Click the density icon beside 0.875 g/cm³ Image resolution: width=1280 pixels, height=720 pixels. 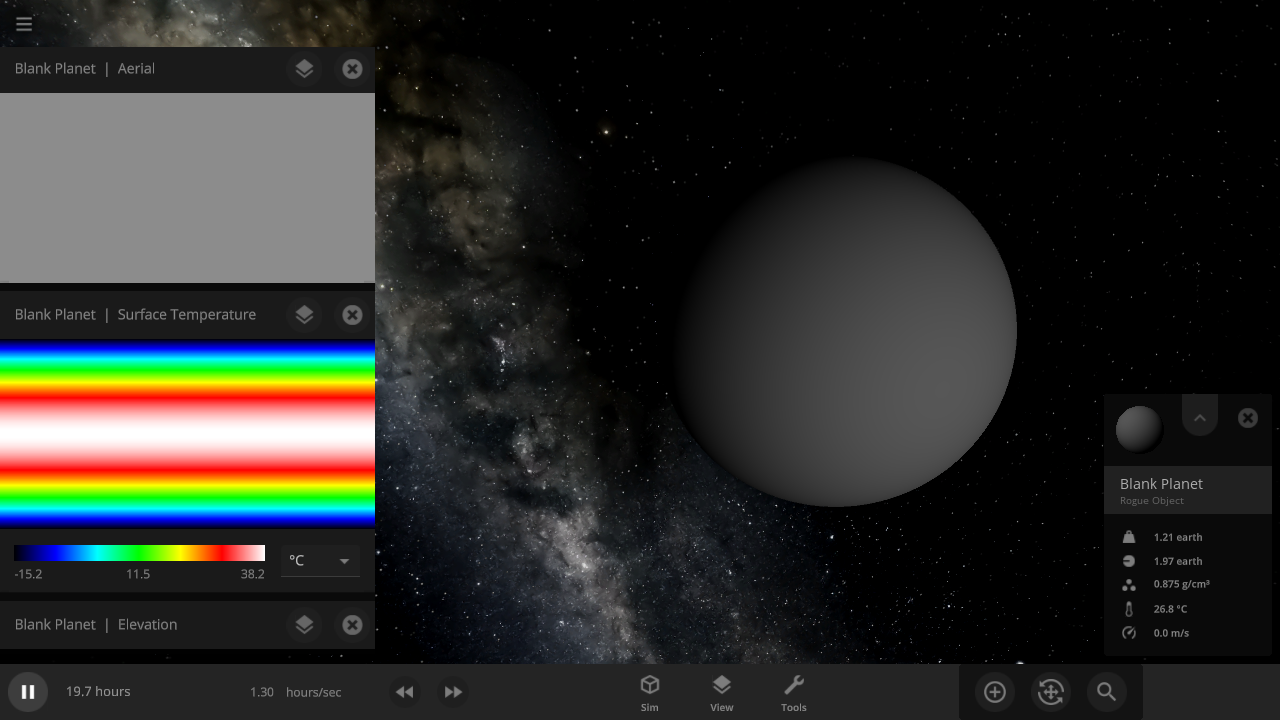1129,585
